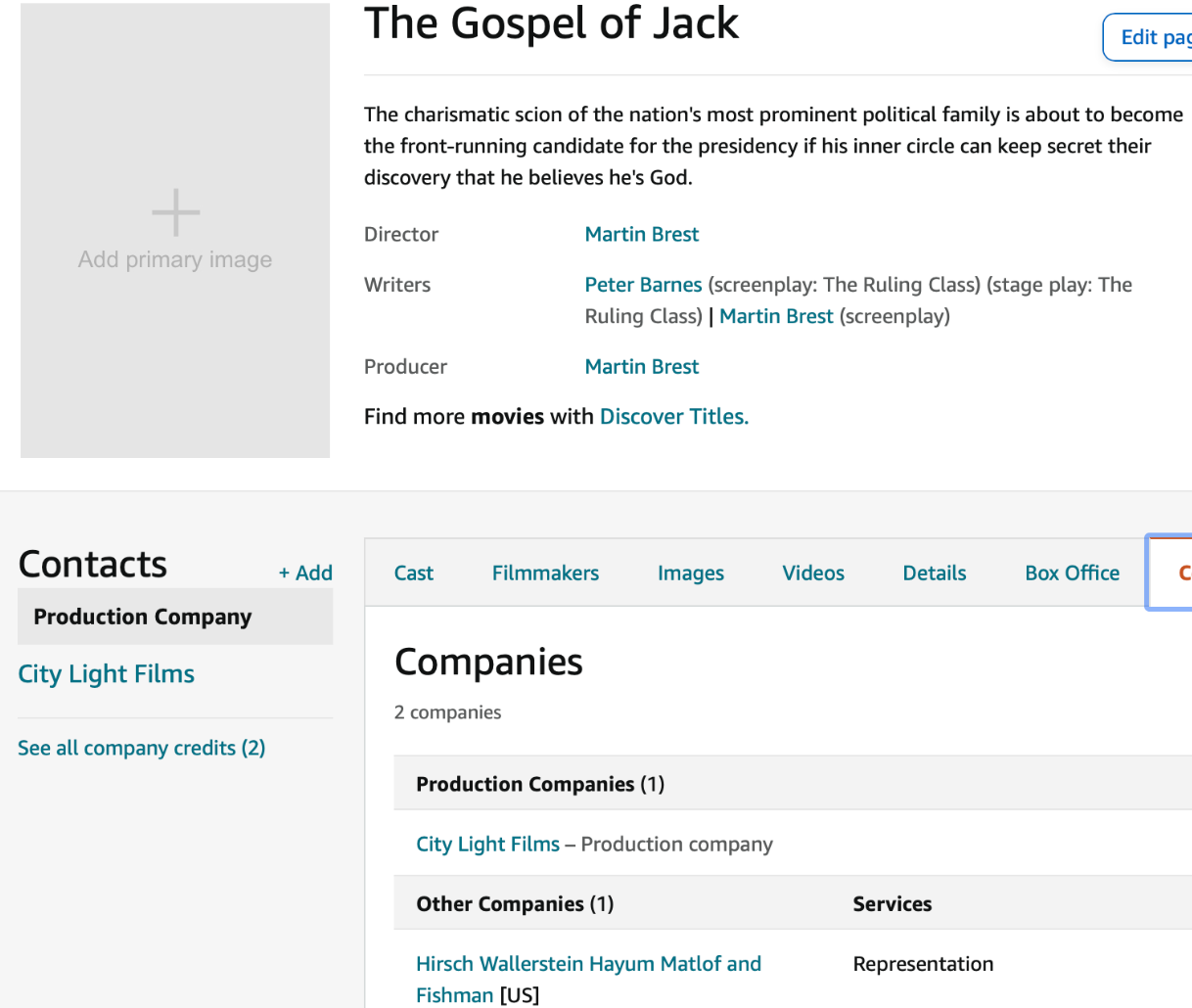Click the Other Companies (1) header

pos(515,904)
